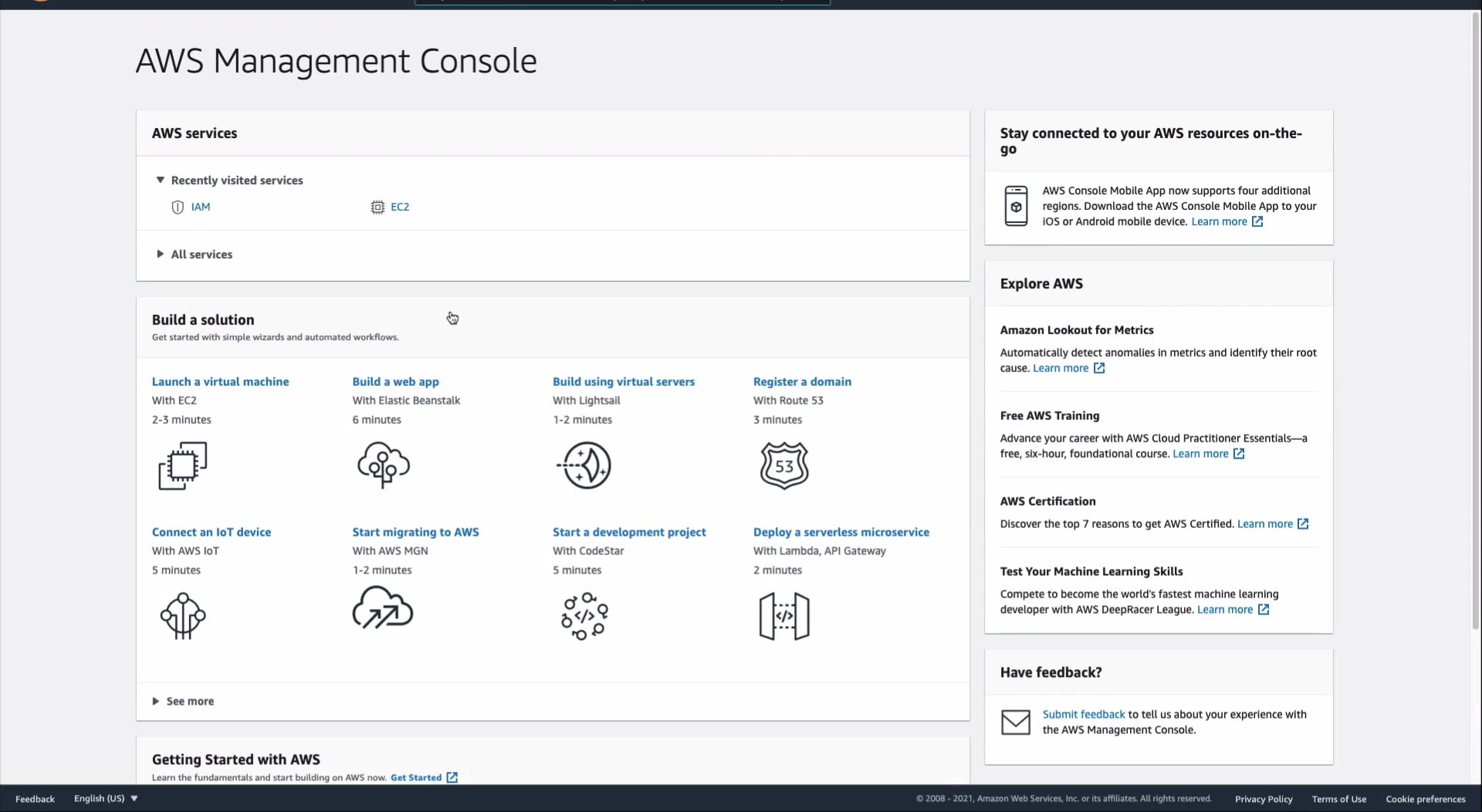Click the 'Test Your Machine Learning Skills' title
The height and width of the screenshot is (812, 1482).
coord(1091,571)
